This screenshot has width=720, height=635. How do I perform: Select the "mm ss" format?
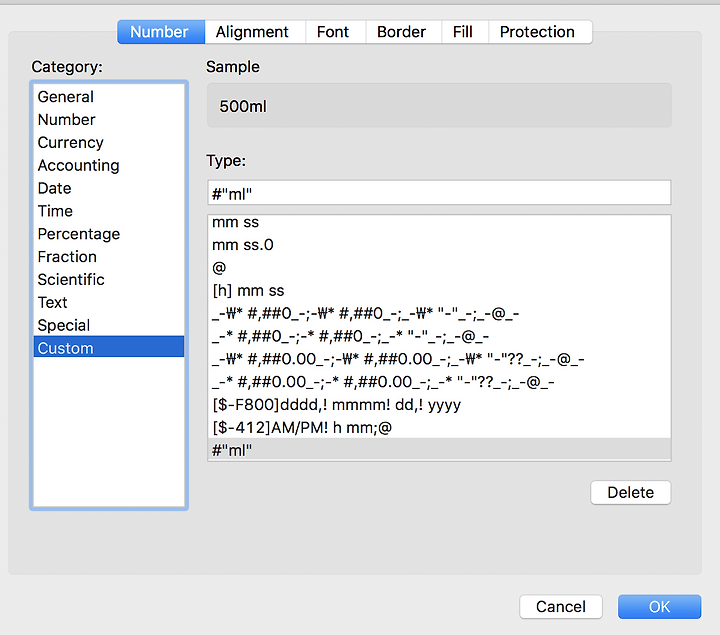coord(439,222)
